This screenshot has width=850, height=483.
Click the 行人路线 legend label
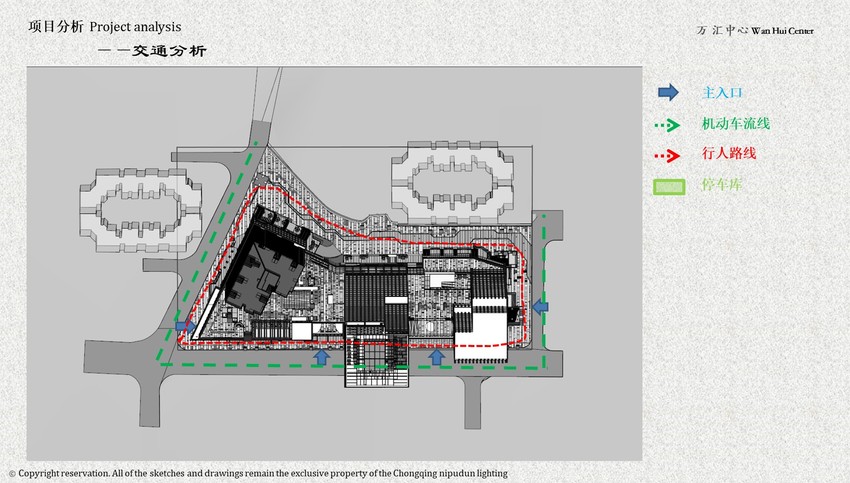pyautogui.click(x=729, y=155)
